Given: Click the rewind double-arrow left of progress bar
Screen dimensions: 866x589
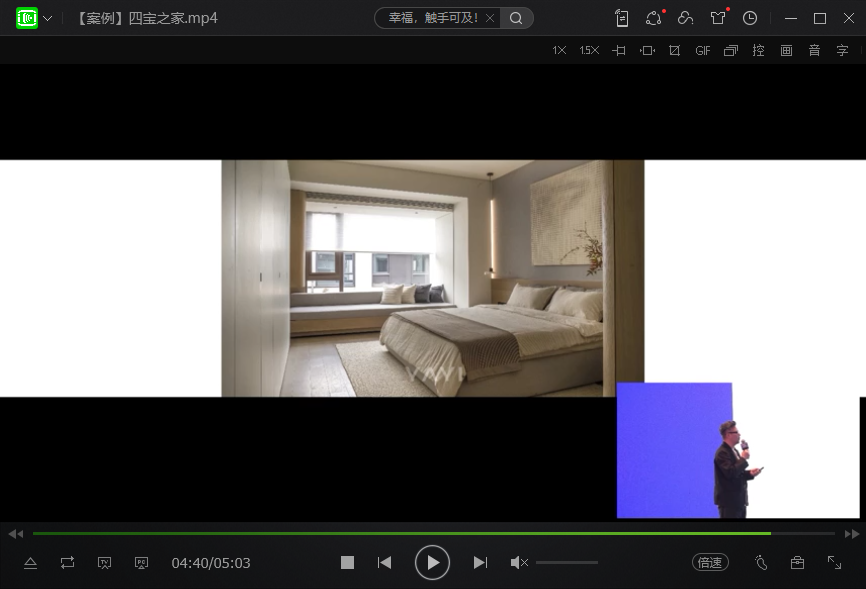Looking at the screenshot, I should tap(15, 534).
